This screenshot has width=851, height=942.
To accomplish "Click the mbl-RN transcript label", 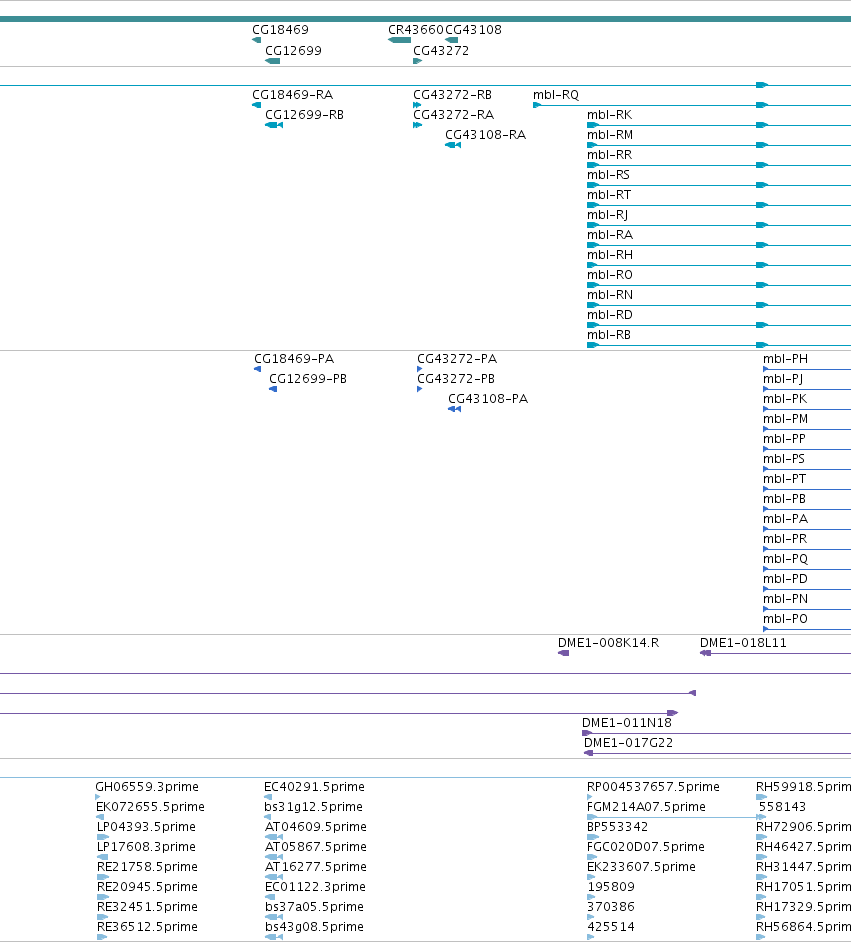I will click(x=610, y=295).
